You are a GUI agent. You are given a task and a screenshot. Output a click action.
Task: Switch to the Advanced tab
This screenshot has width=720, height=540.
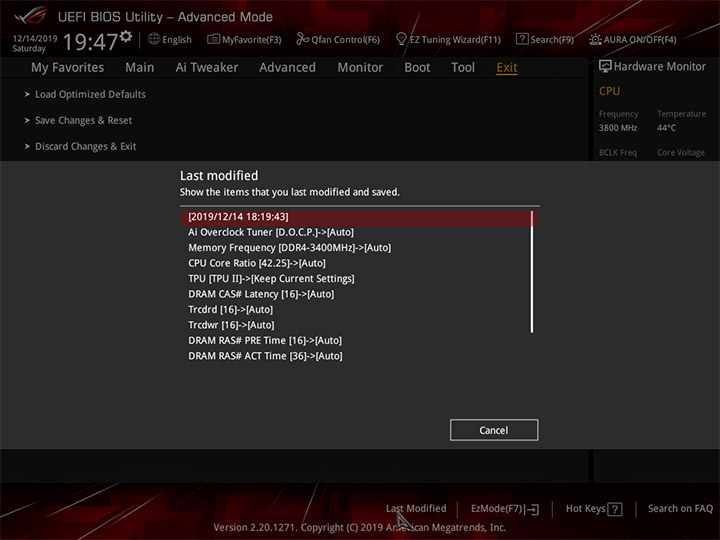(x=287, y=68)
